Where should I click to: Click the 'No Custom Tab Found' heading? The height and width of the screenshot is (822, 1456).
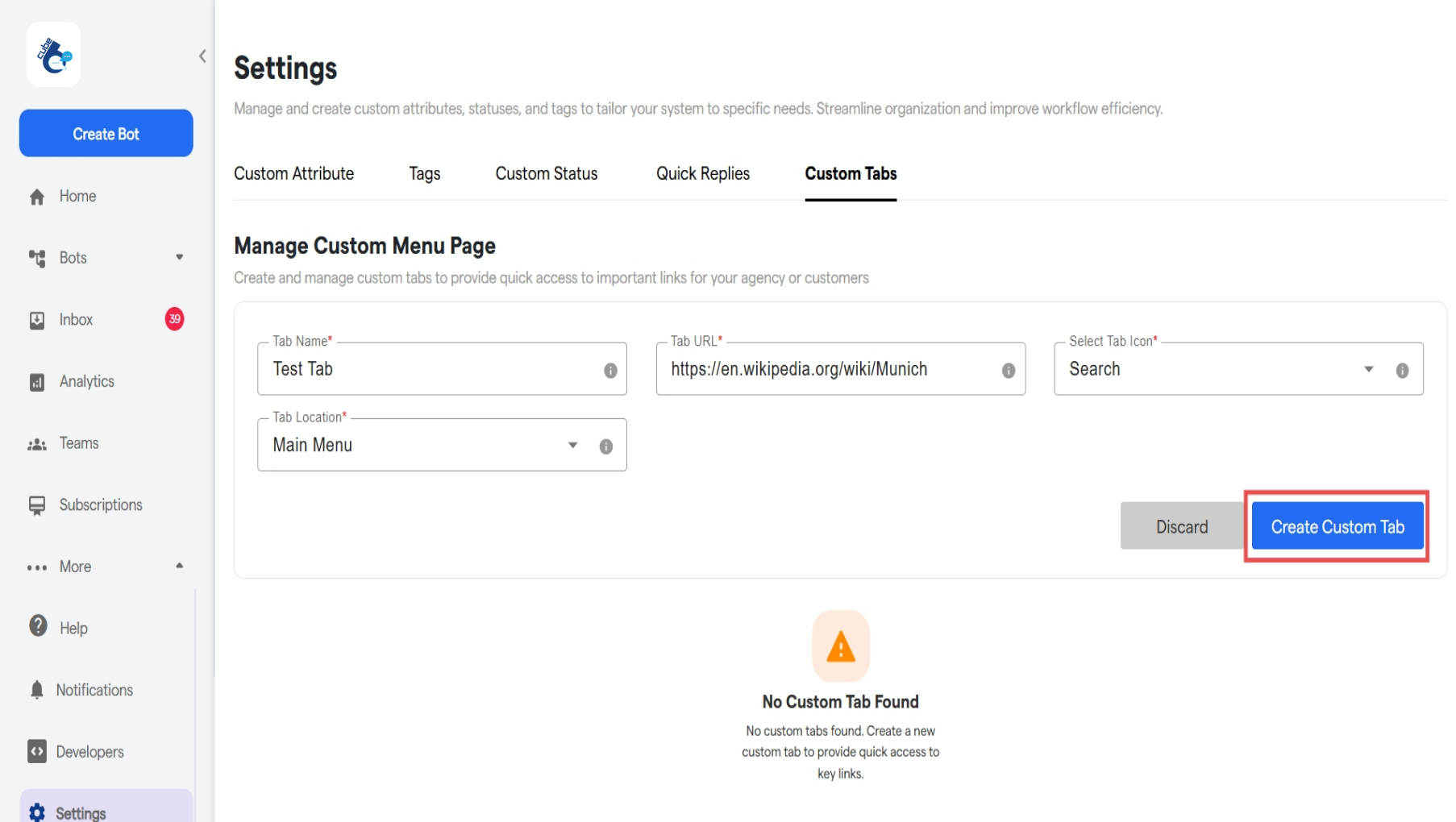pyautogui.click(x=841, y=702)
